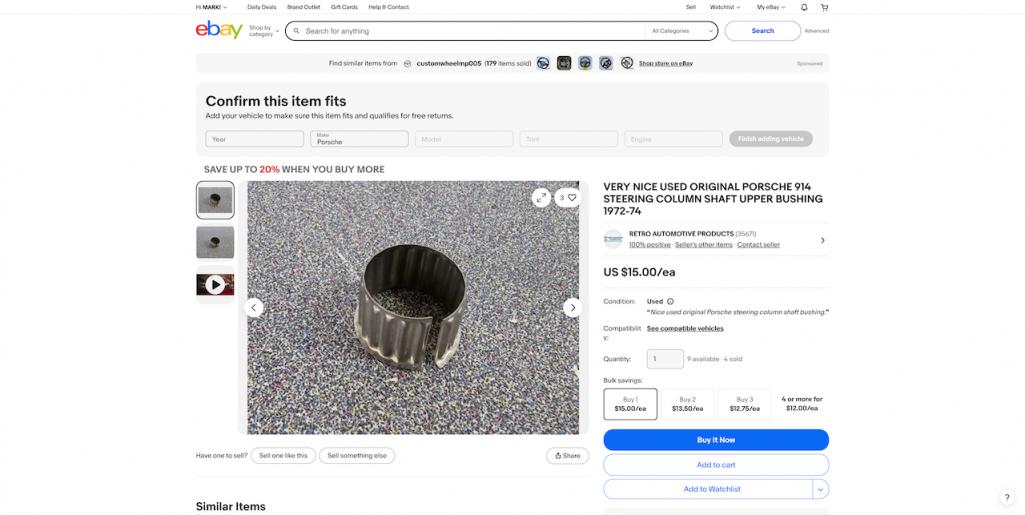Open the shopping cart icon
The width and height of the screenshot is (1025, 515).
824,7
